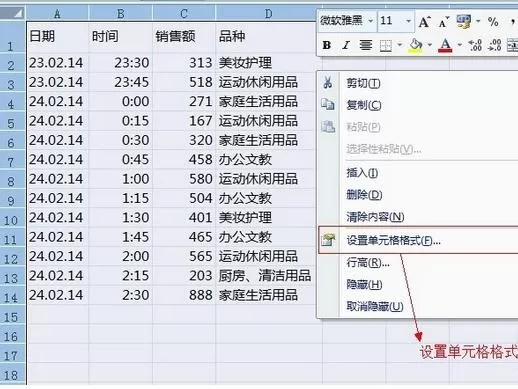Click the scissors icon beside 剪切

(328, 82)
